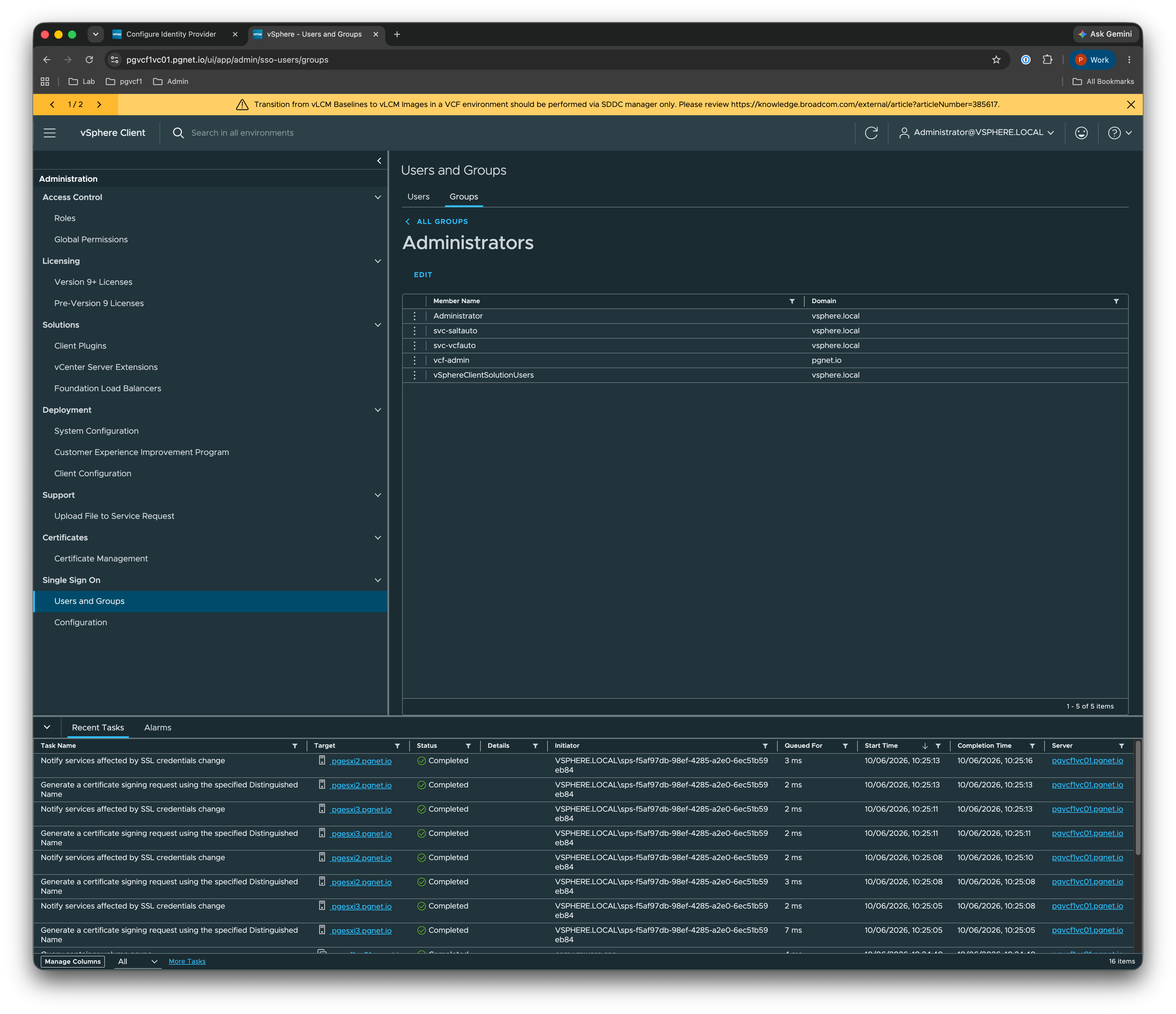Open actions menu for vcf-admin member
Viewport: 1176px width, 1014px height.
414,360
